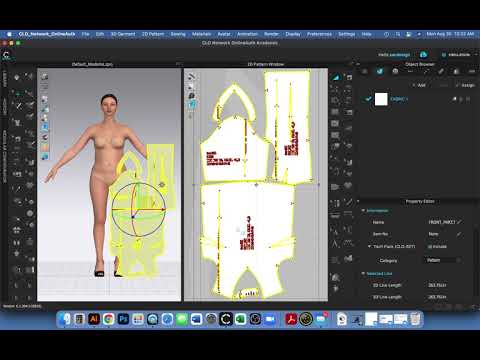480x360 pixels.
Task: Click the Apple menu icon
Action: pyautogui.click(x=9, y=34)
